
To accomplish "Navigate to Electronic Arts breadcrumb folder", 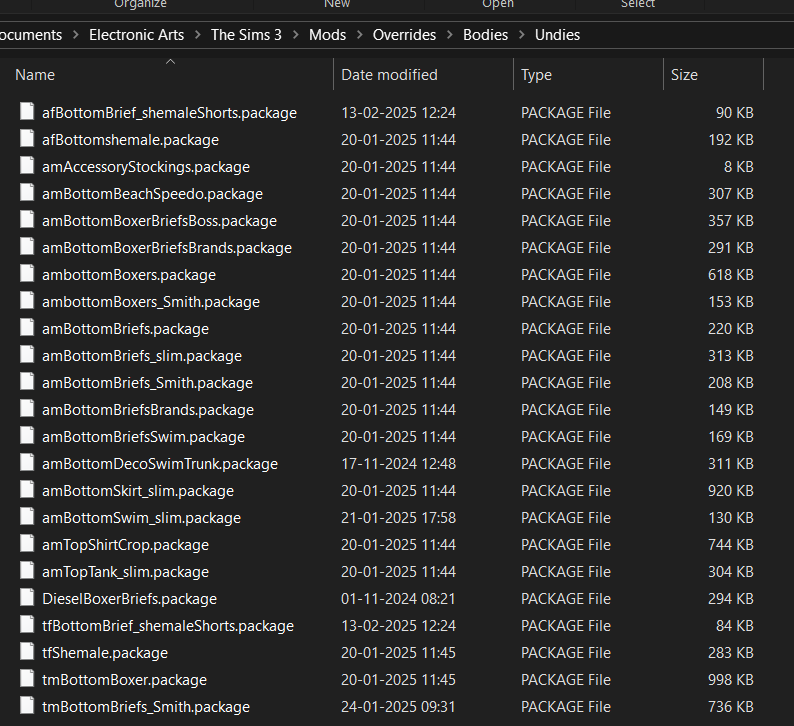I will pos(136,35).
